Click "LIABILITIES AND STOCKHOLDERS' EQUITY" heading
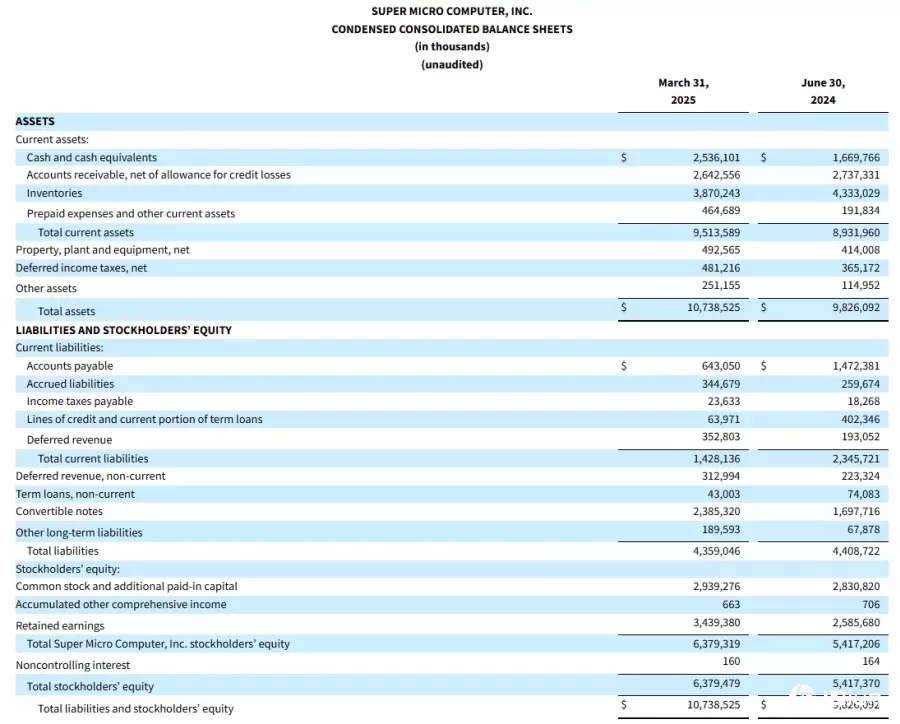This screenshot has width=900, height=724. (123, 330)
